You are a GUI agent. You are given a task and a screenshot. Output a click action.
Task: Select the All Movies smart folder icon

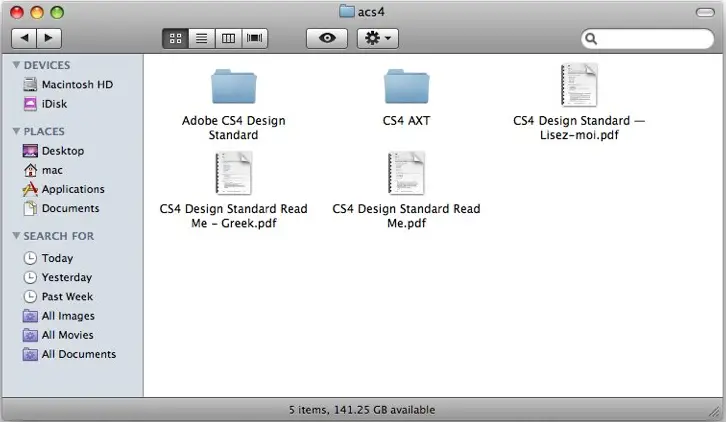[x=30, y=335]
